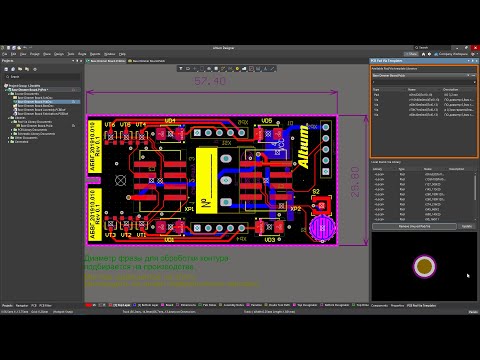
Task: Click the compile icon in Projects panel toolbar
Action: coord(13,69)
